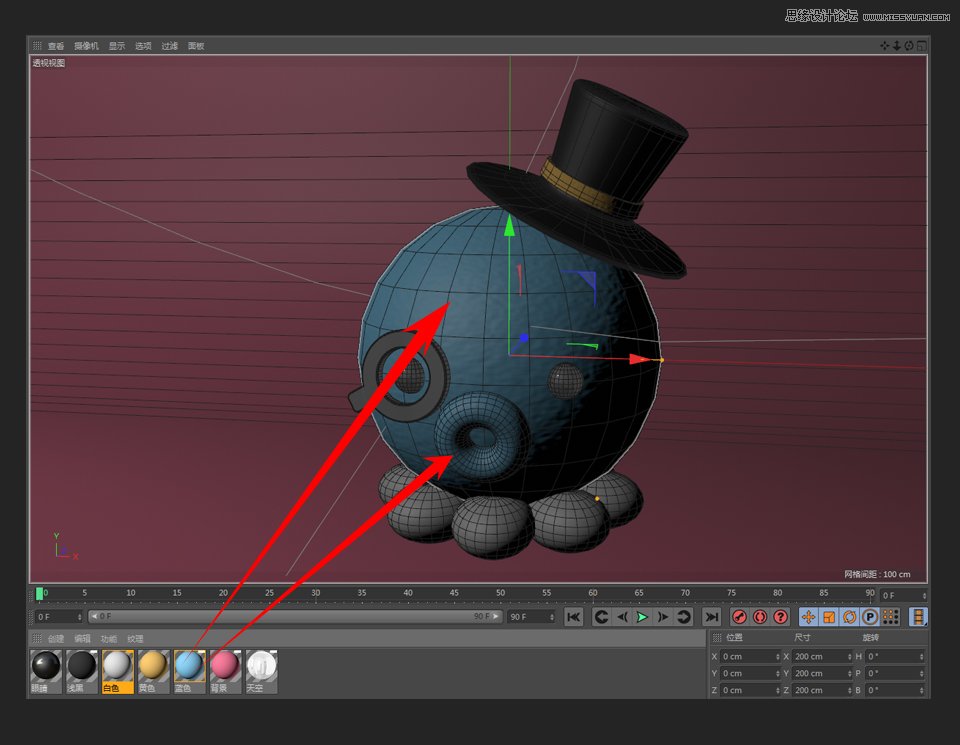Click the keyframe selection question-mark icon
This screenshot has height=745, width=960.
coord(781,617)
